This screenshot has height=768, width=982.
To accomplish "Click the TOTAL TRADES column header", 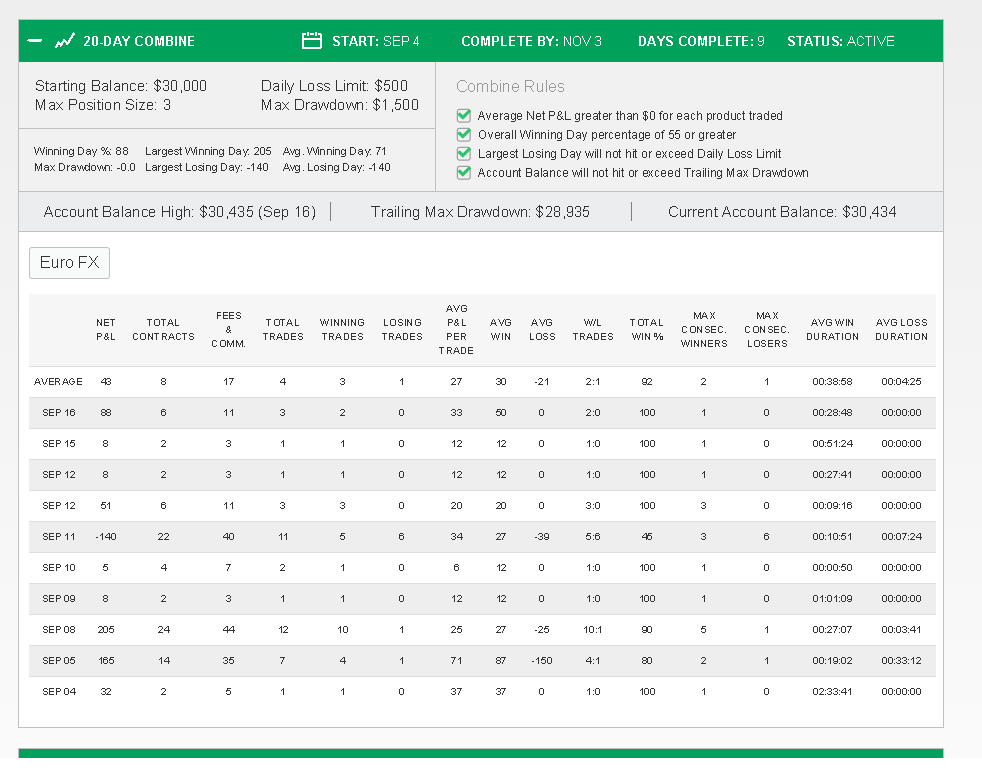I will click(282, 330).
